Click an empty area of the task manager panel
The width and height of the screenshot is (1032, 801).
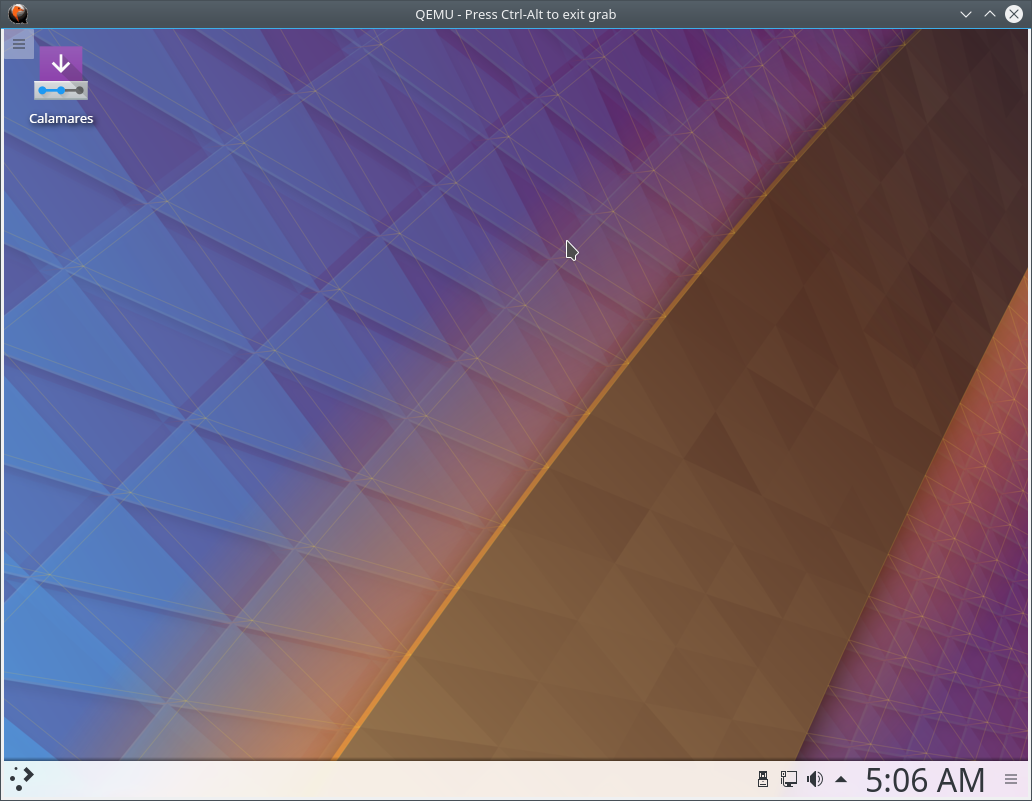click(x=400, y=778)
